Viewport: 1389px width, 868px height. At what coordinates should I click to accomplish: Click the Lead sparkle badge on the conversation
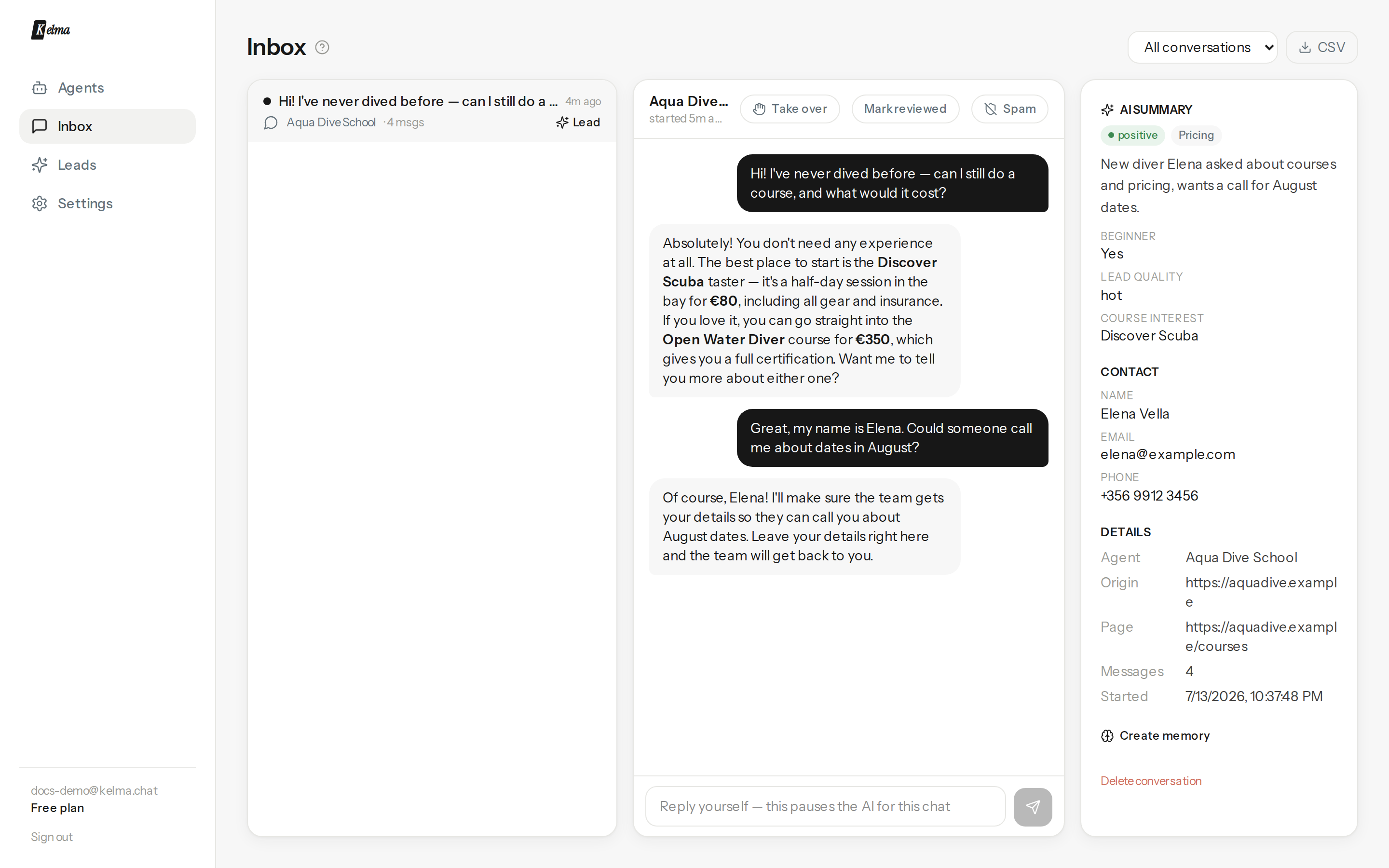tap(578, 122)
